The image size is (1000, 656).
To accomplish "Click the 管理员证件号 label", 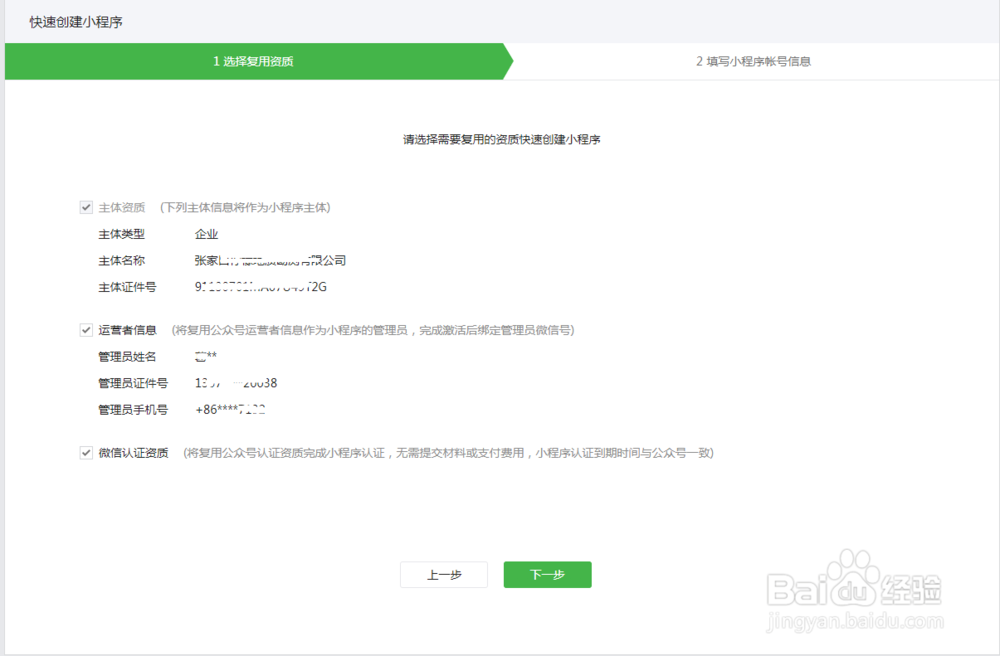I will pyautogui.click(x=133, y=383).
